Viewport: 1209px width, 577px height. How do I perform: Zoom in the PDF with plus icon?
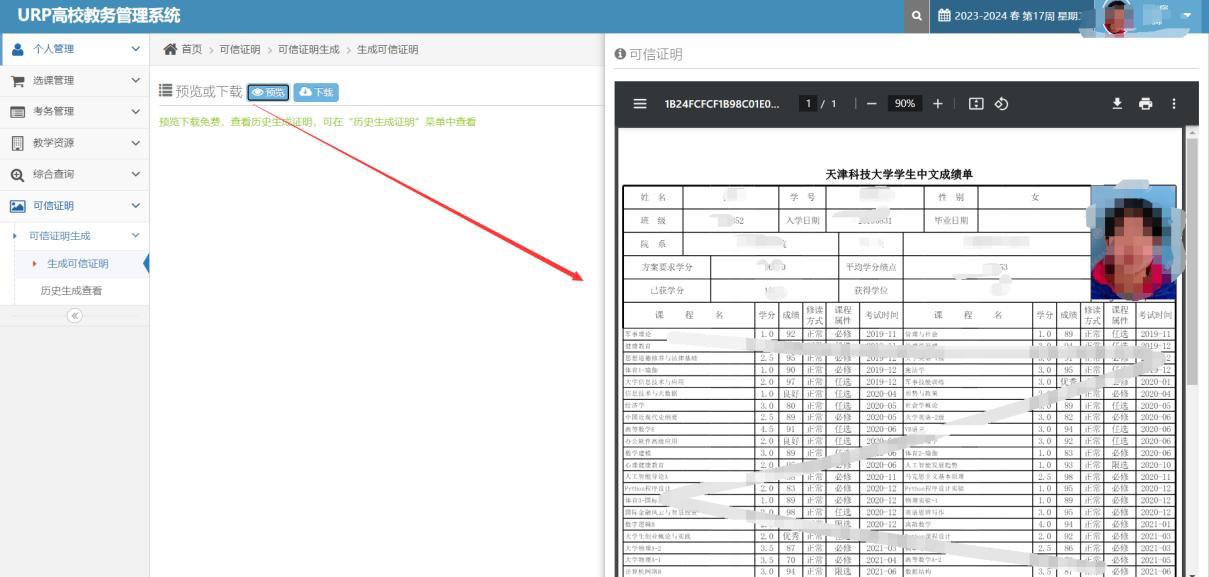pyautogui.click(x=937, y=104)
